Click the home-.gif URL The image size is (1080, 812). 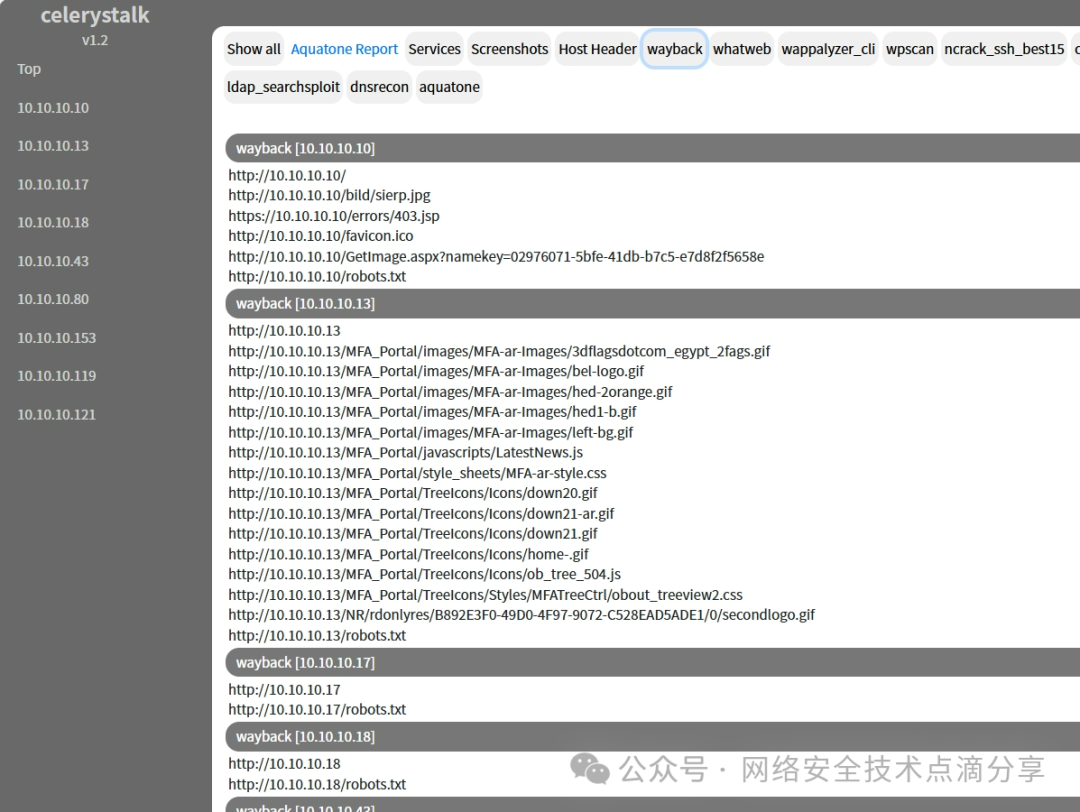coord(408,554)
